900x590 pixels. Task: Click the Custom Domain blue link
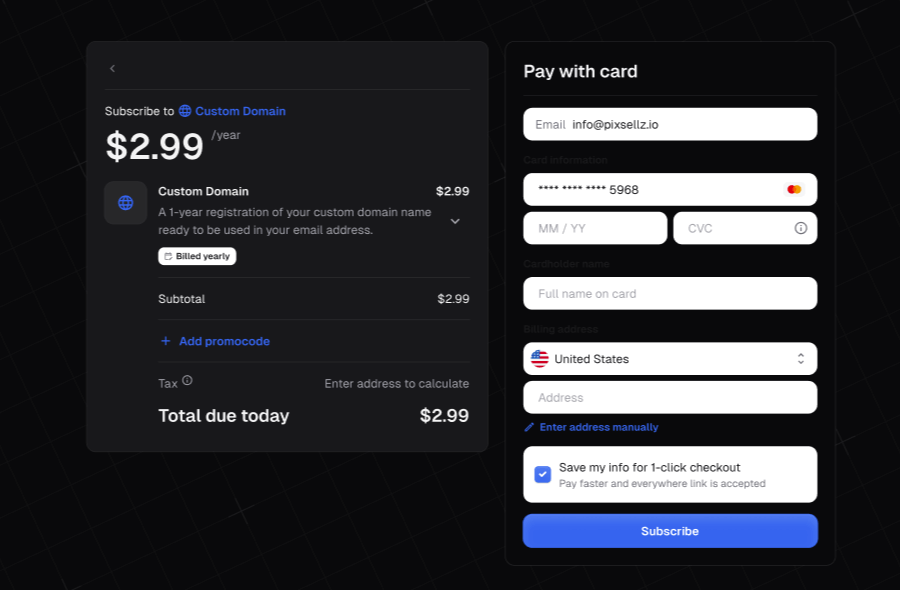point(240,111)
